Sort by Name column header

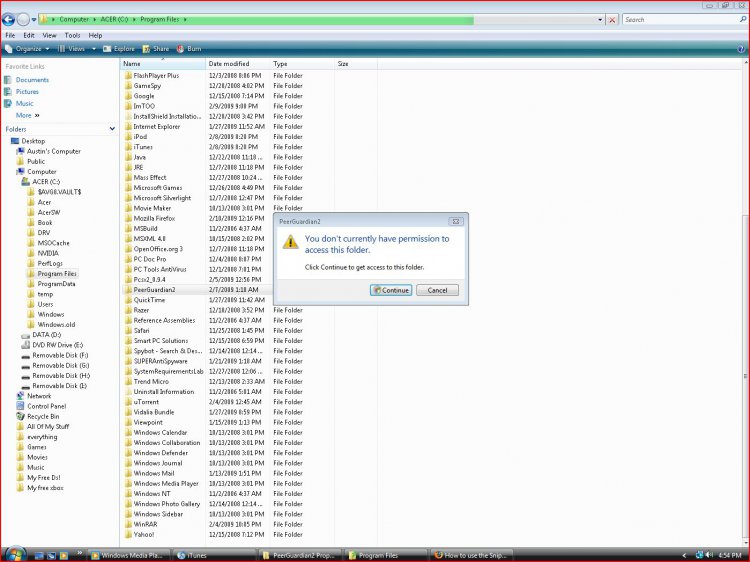coord(163,64)
